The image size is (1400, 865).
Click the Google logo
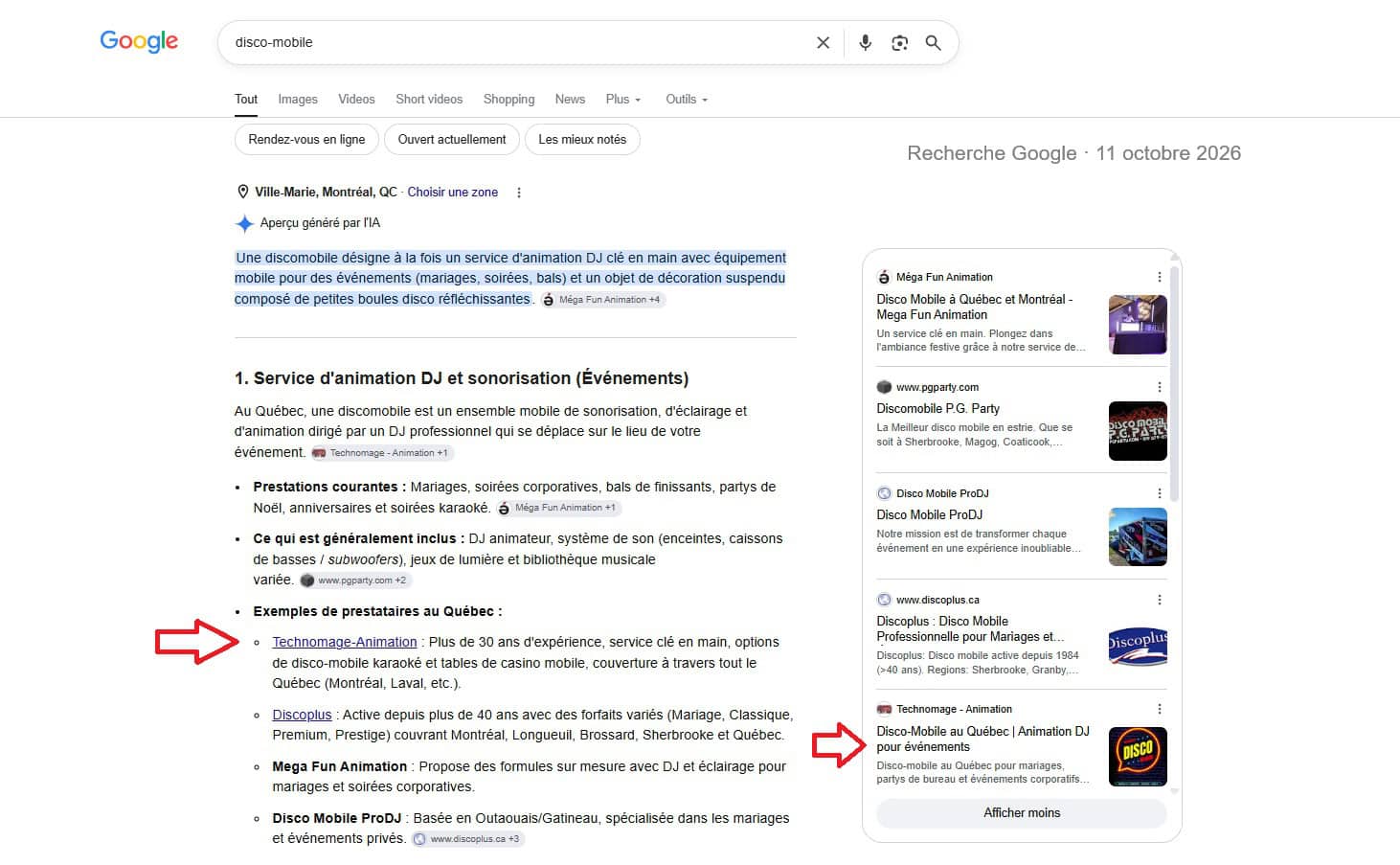click(x=139, y=41)
